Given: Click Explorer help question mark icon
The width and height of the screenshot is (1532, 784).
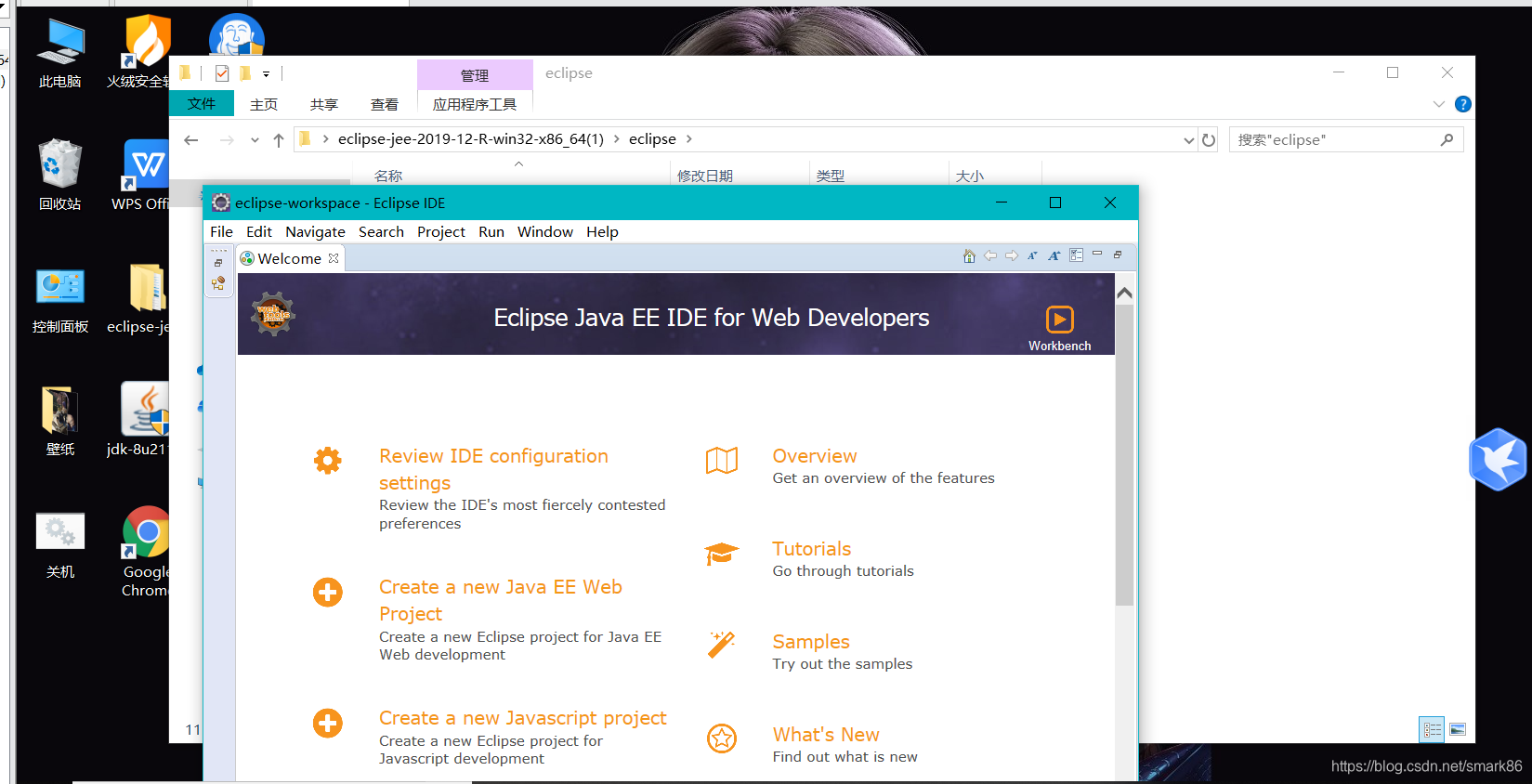Looking at the screenshot, I should pos(1463,104).
